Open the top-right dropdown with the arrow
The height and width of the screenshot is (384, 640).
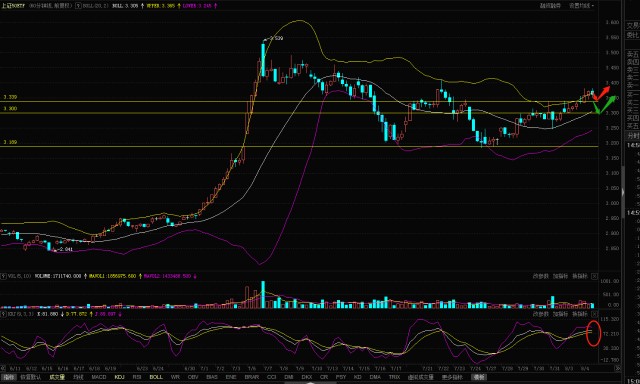pos(582,6)
